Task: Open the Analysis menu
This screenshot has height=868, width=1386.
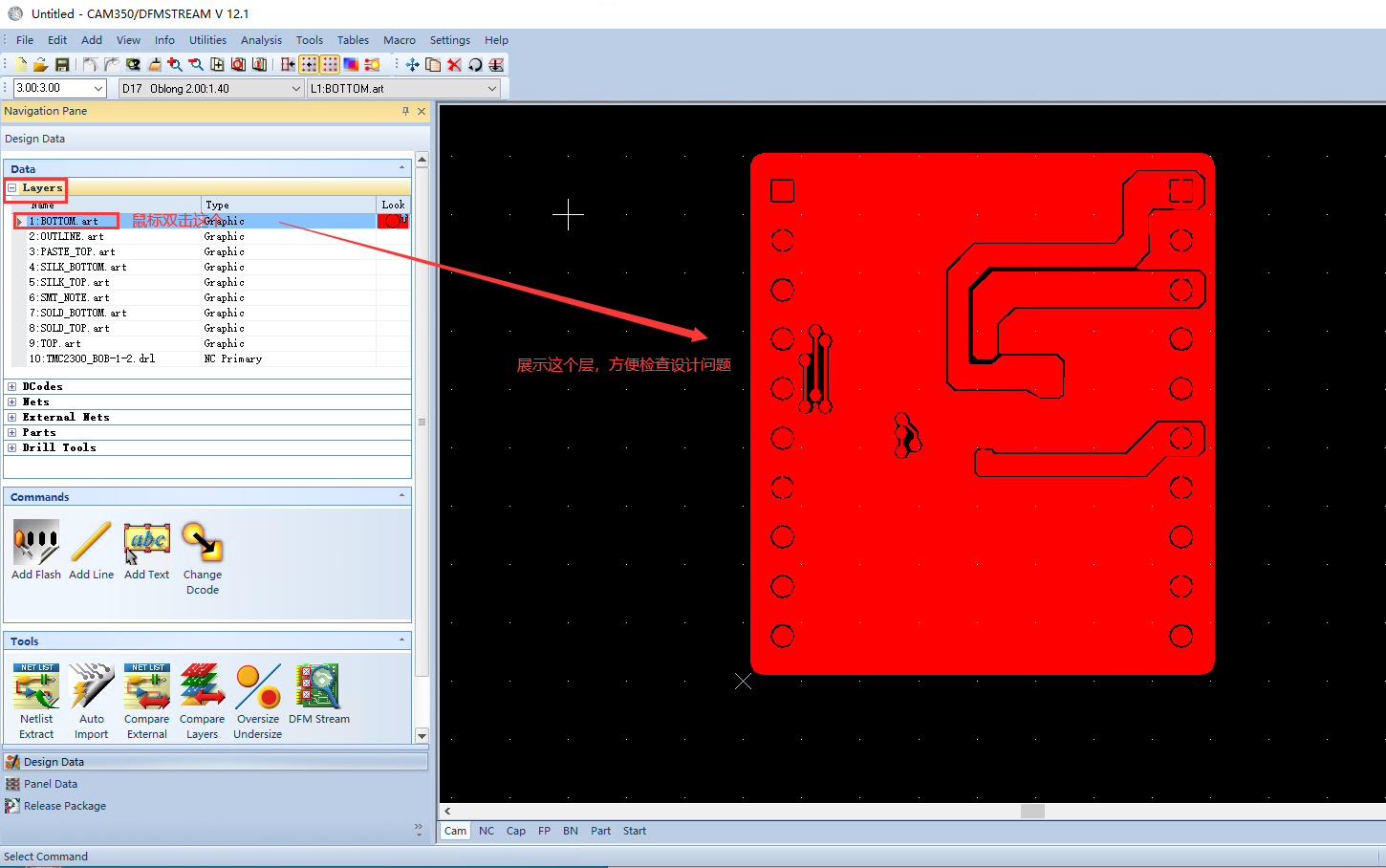Action: click(x=261, y=40)
